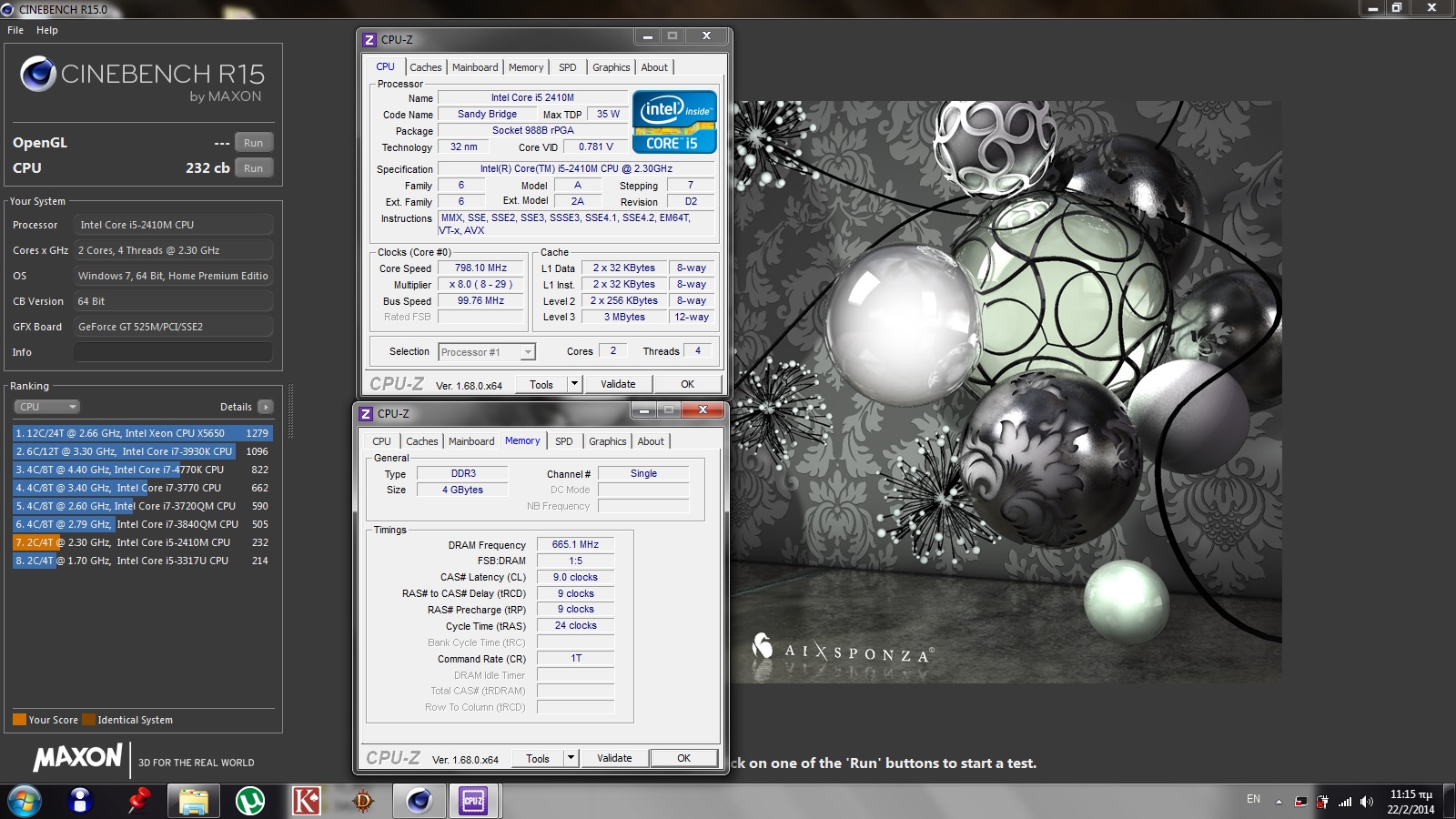This screenshot has width=1456, height=819.
Task: Run the CPU benchmark
Action: [254, 168]
